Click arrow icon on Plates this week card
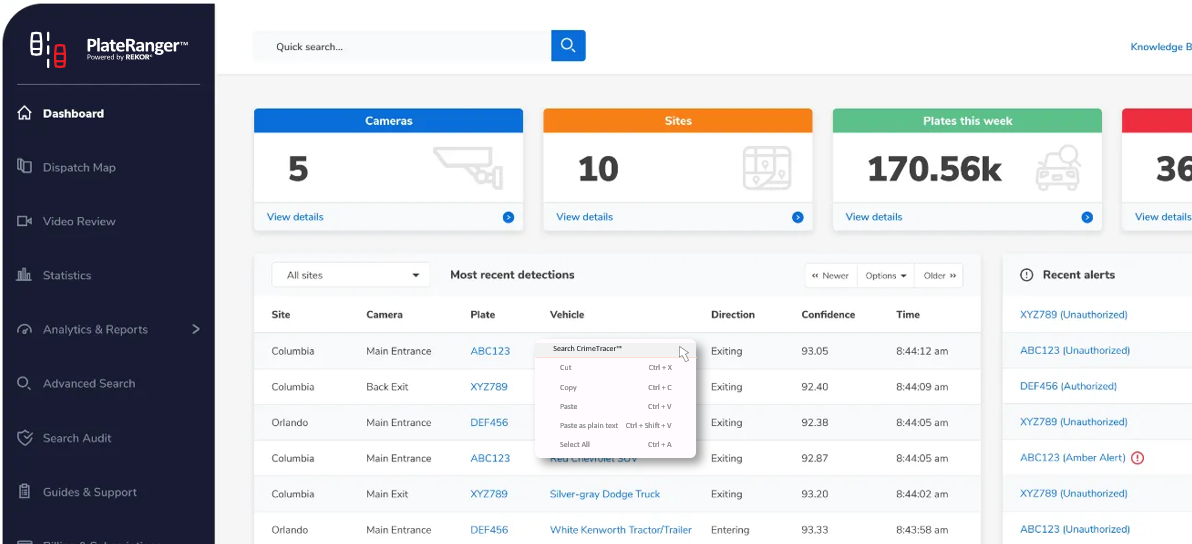1192x544 pixels. 1087,217
